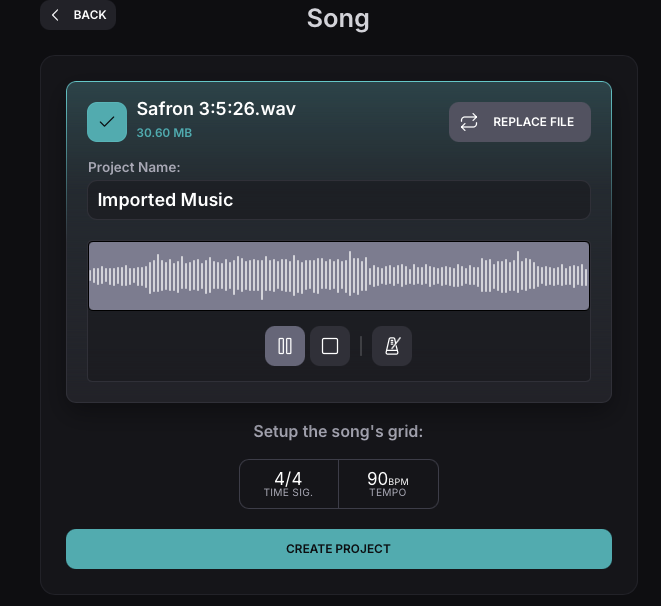Open the 90 BPM tempo selector
The width and height of the screenshot is (661, 606).
coord(388,484)
